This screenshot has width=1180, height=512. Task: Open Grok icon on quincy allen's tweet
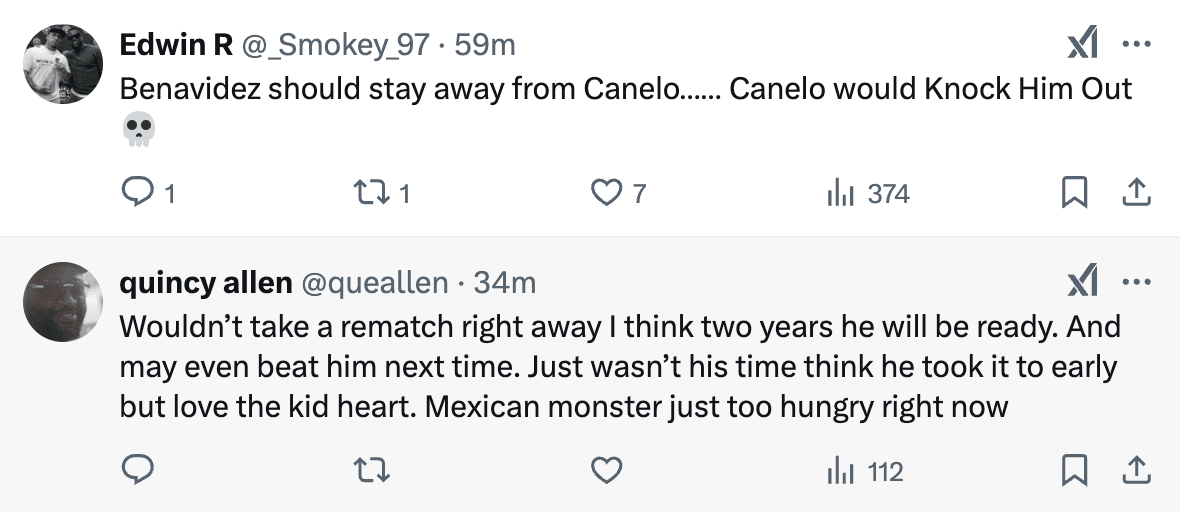click(1082, 283)
